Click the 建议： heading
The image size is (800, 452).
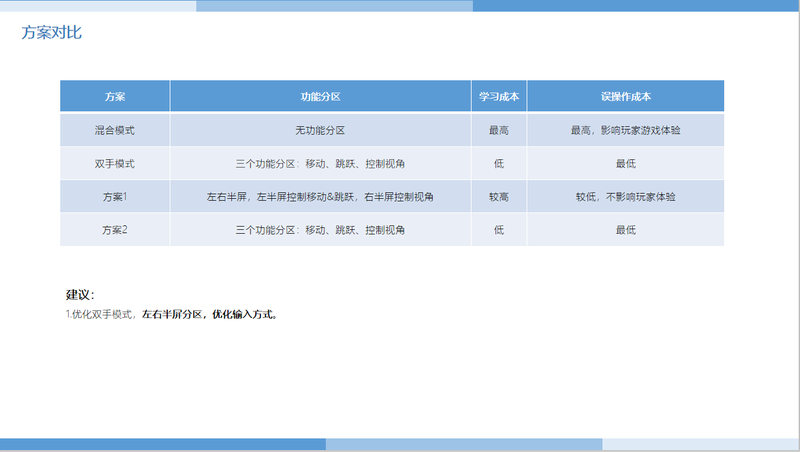pyautogui.click(x=80, y=294)
